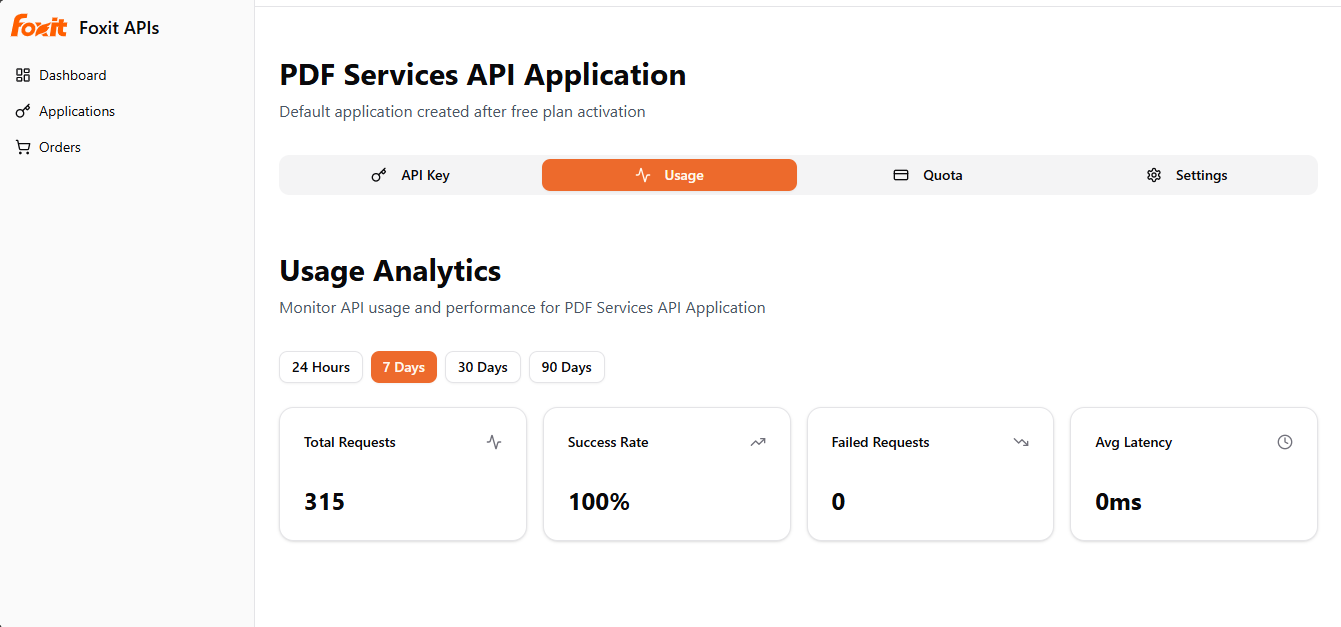Click the trending-down icon on Failed Requests card
1341x627 pixels.
tap(1021, 442)
